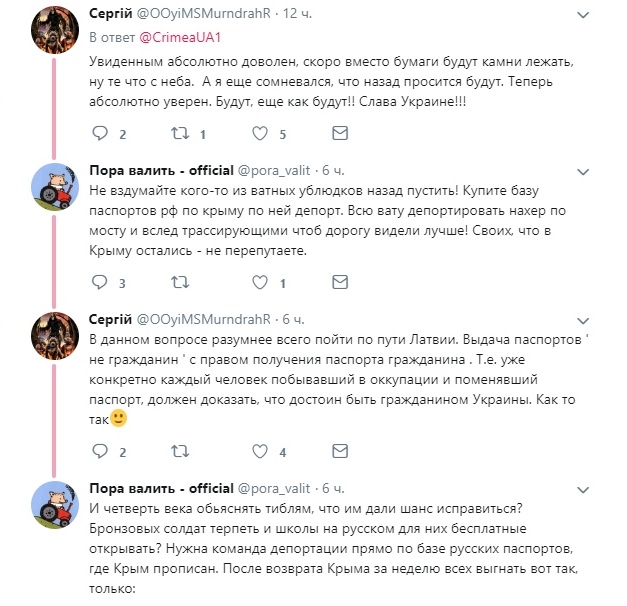Reply to Сергій's first tweet
Viewport: 627px width, 606px height.
(98, 133)
